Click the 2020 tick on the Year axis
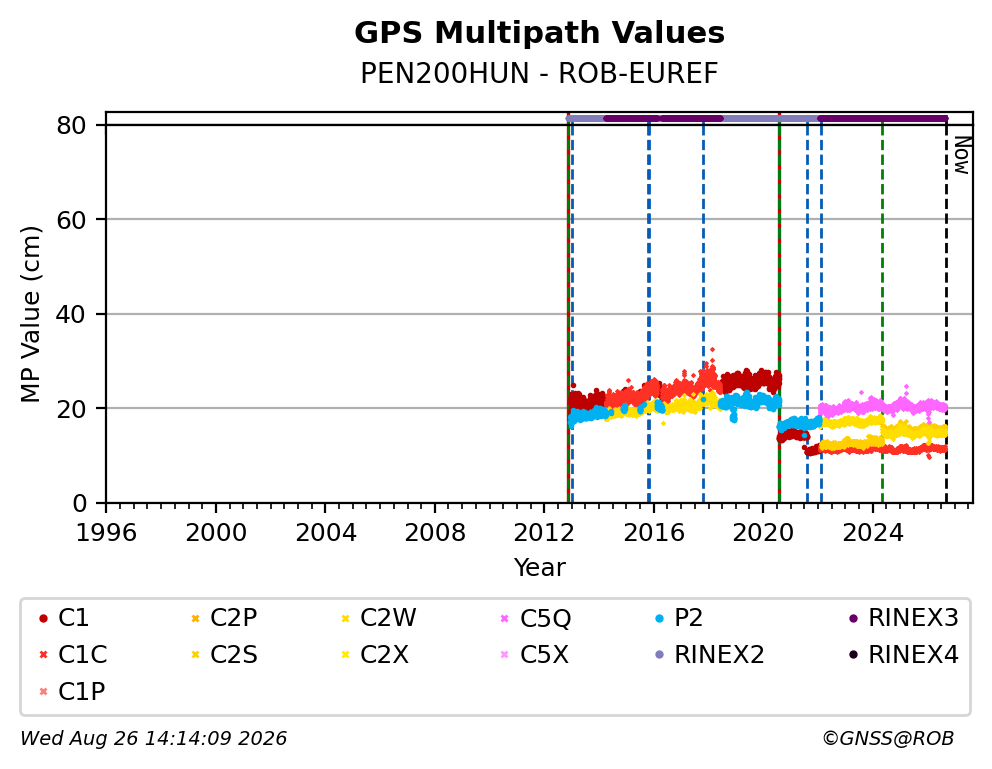The height and width of the screenshot is (769, 992). [x=763, y=533]
